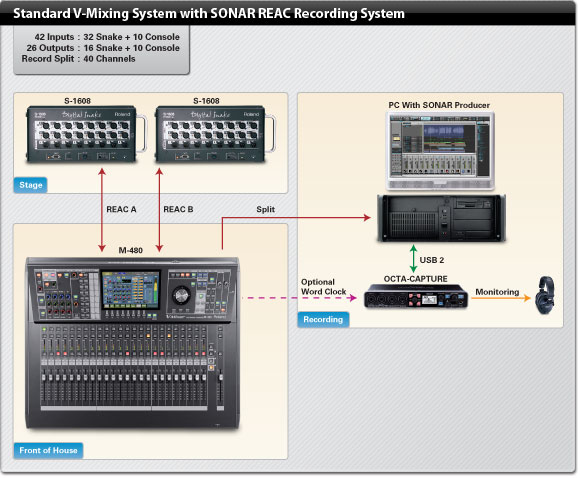Click the 'S-1608' label above the right snake
Image resolution: width=580 pixels, height=478 pixels.
point(206,101)
